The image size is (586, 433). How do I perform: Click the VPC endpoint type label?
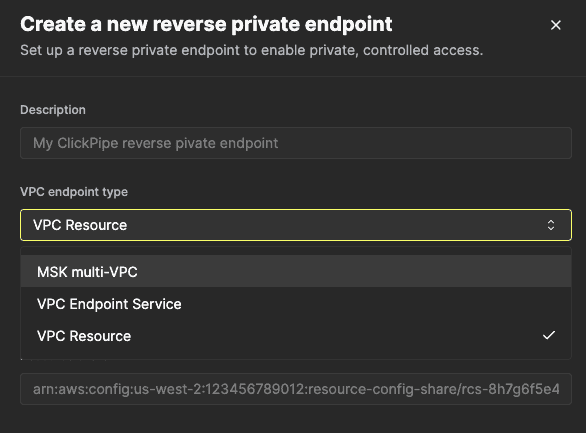click(74, 192)
